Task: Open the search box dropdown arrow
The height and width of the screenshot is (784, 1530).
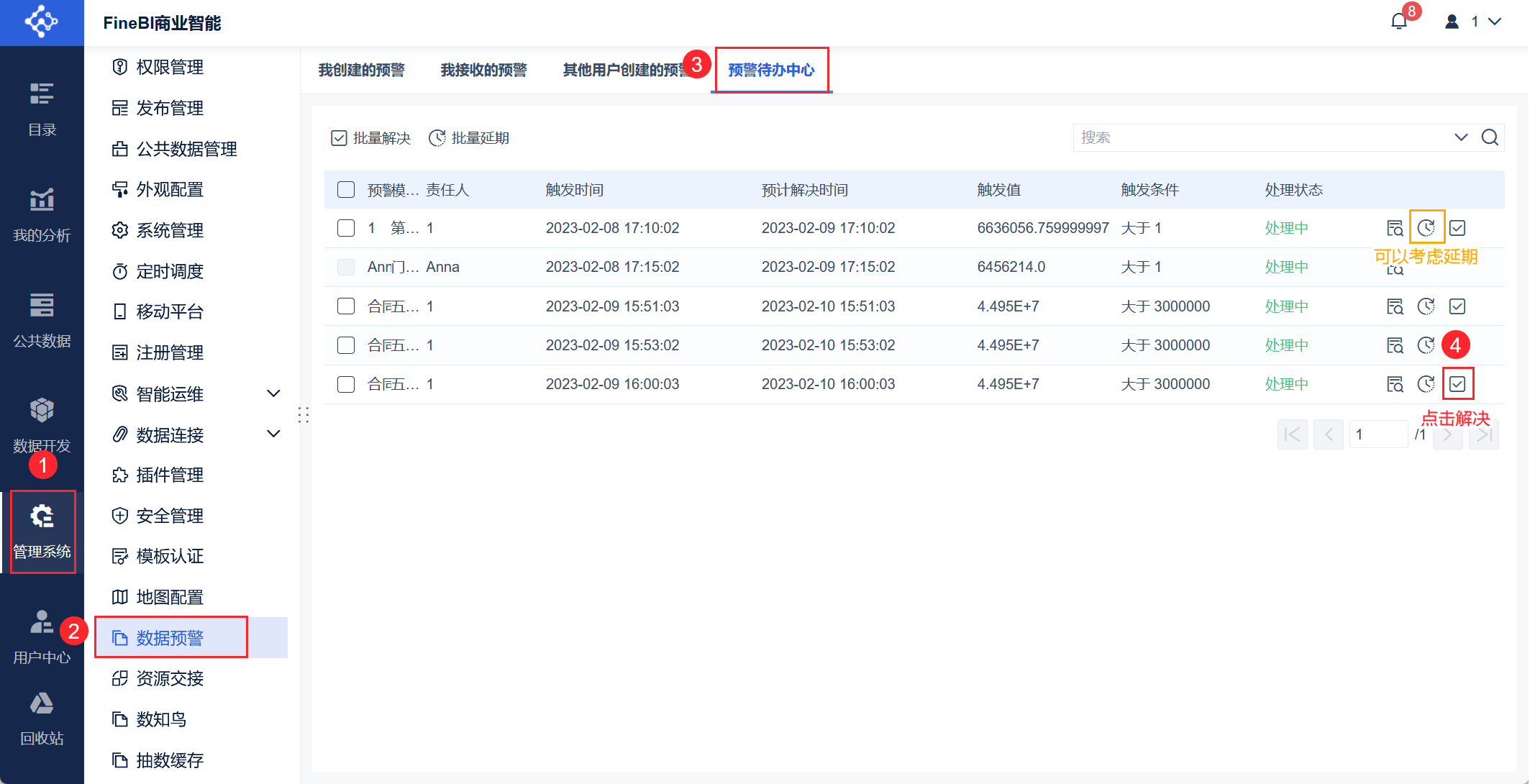Action: pyautogui.click(x=1460, y=137)
